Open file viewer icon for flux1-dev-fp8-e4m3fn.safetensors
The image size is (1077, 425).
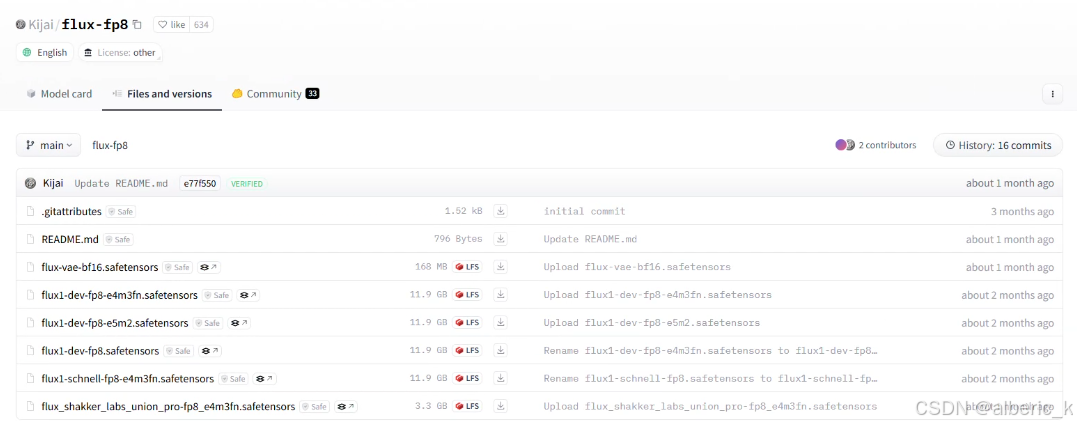tap(248, 295)
